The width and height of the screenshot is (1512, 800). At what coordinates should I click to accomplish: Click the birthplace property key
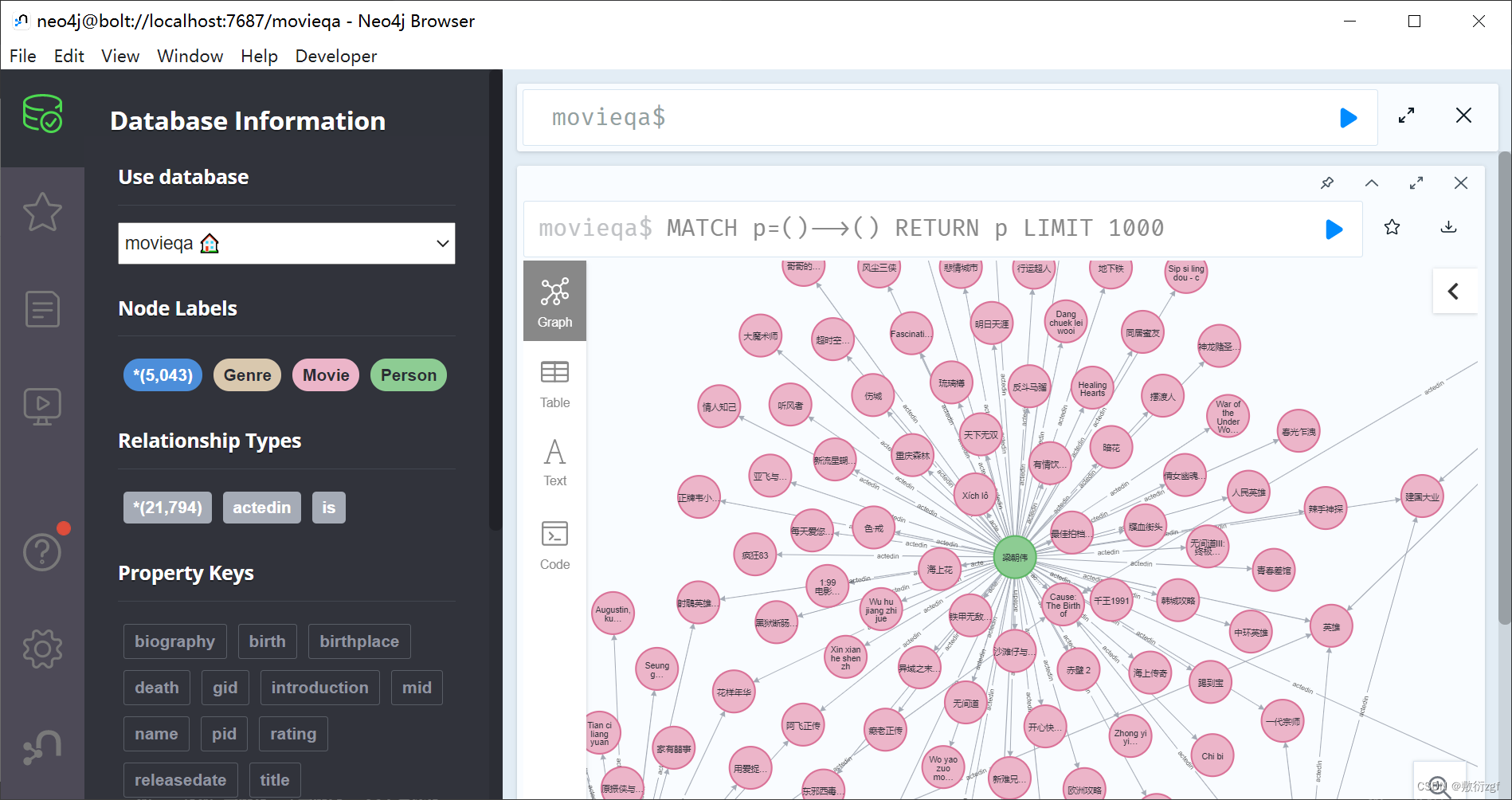click(359, 641)
